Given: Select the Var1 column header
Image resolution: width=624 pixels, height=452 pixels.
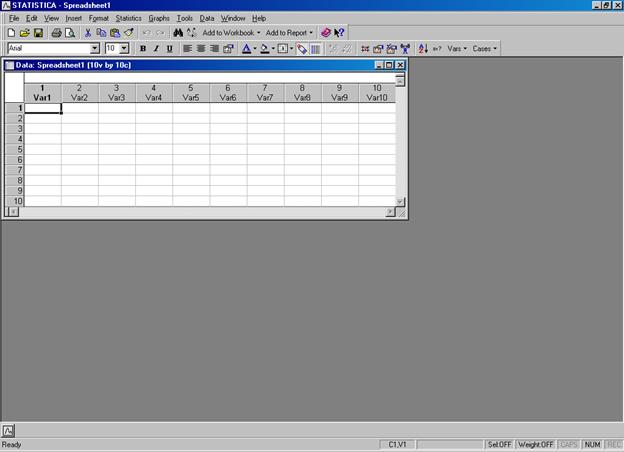Looking at the screenshot, I should coord(43,93).
